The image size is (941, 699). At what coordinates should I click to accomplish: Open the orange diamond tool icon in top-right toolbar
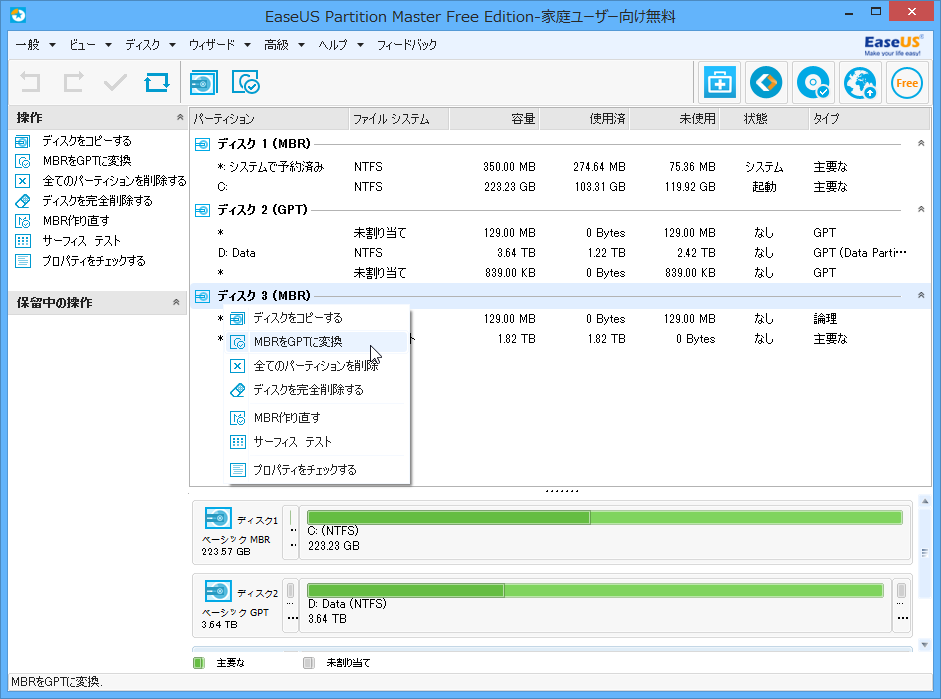[x=766, y=83]
